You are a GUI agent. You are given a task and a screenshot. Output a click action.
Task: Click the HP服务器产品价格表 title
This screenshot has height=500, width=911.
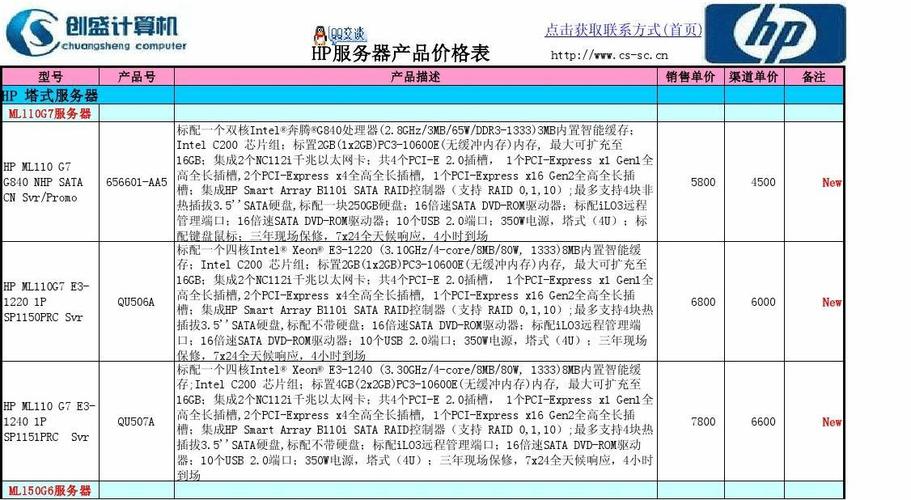(x=401, y=53)
